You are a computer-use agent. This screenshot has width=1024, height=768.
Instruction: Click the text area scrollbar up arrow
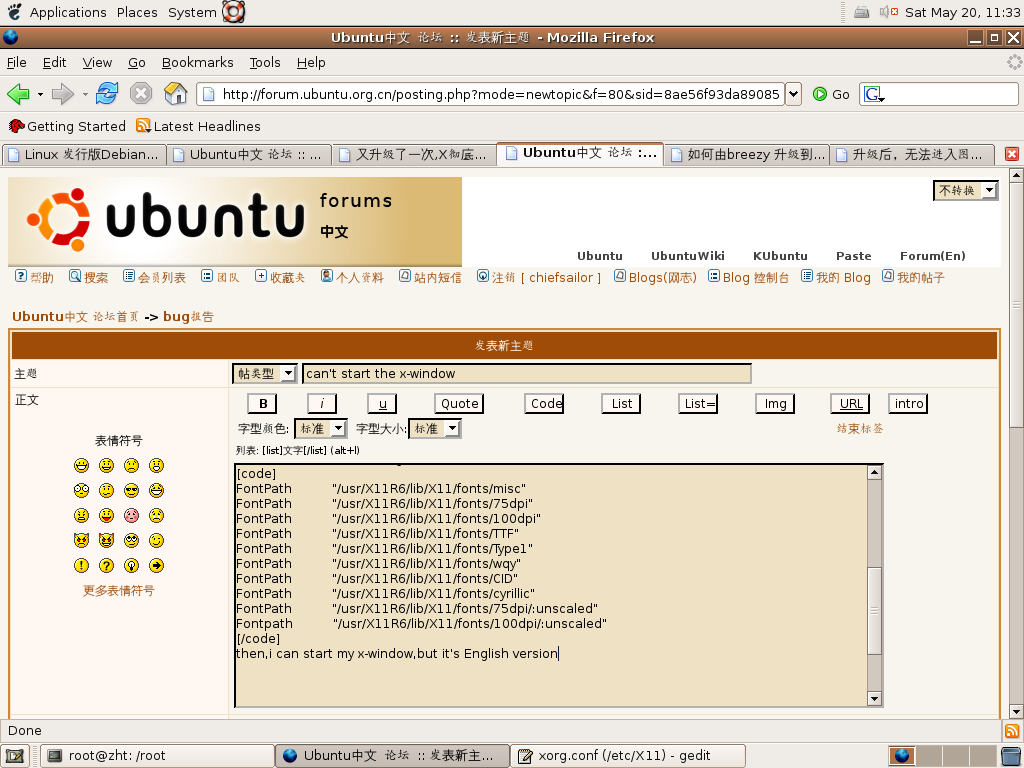(x=874, y=473)
